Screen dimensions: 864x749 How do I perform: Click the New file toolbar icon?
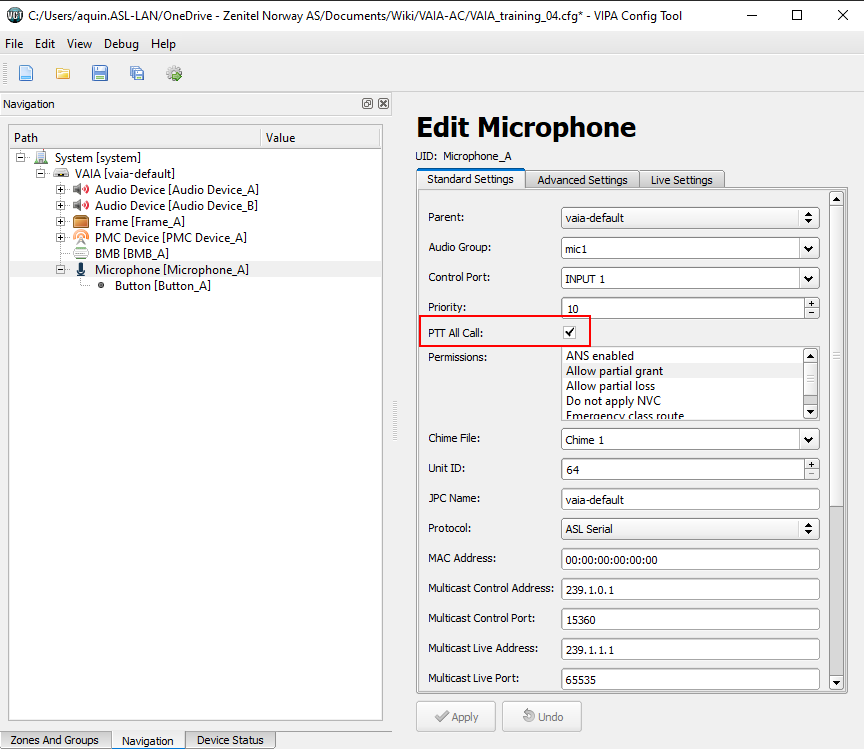click(26, 73)
